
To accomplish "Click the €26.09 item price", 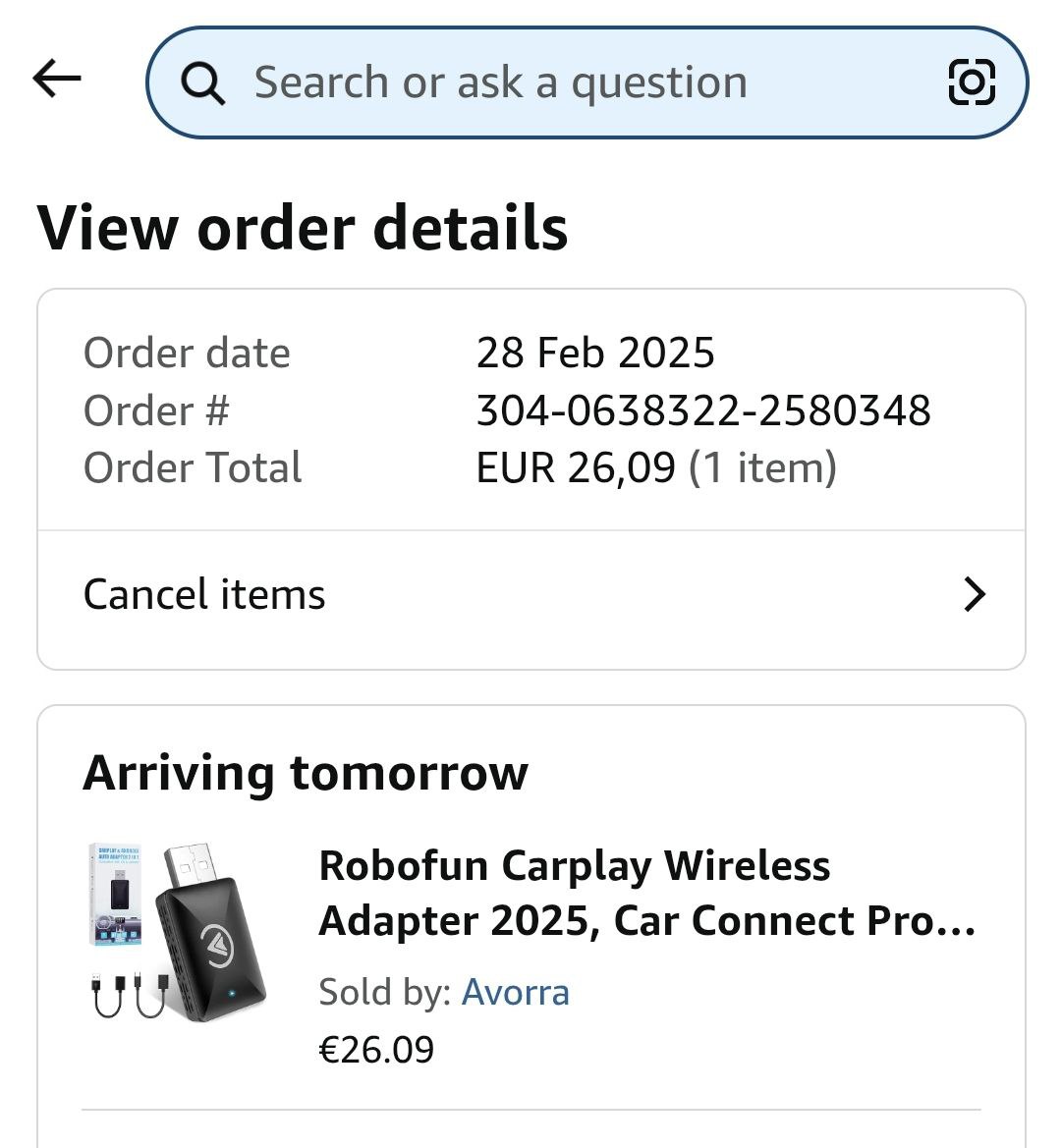I will point(376,1050).
